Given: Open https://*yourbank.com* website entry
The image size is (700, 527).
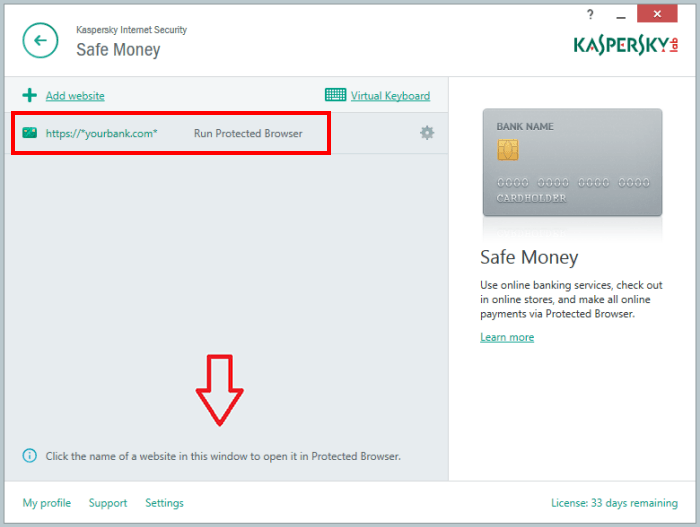Looking at the screenshot, I should coord(101,134).
